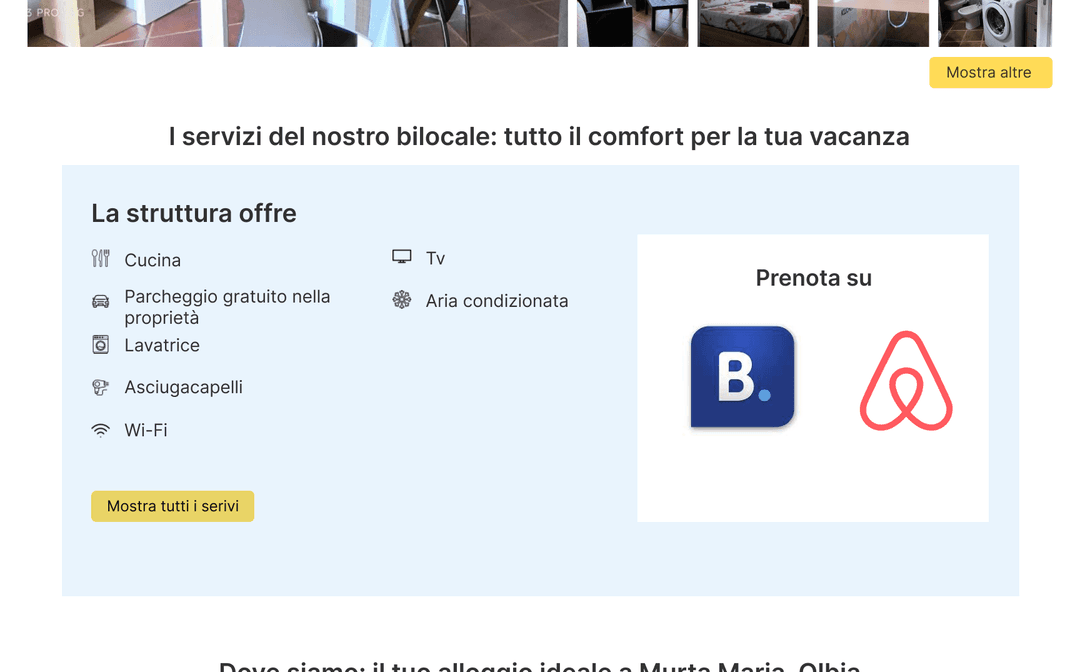This screenshot has width=1080, height=672.
Task: Click the La struttura offre heading
Action: [194, 213]
